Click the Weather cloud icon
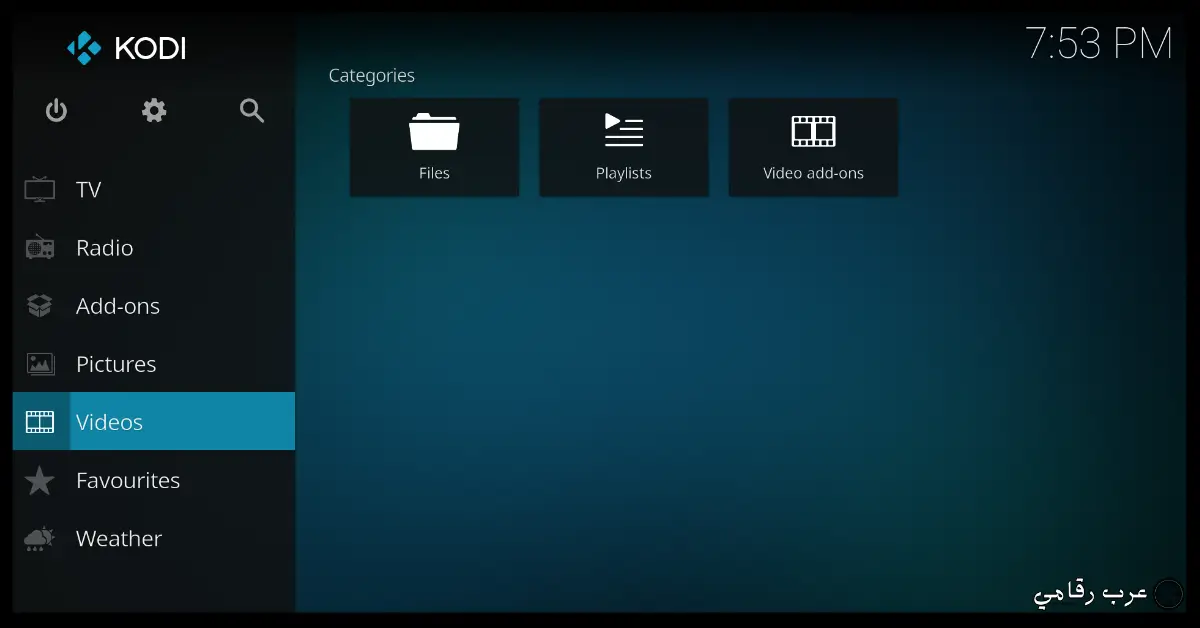The image size is (1200, 628). 40,538
